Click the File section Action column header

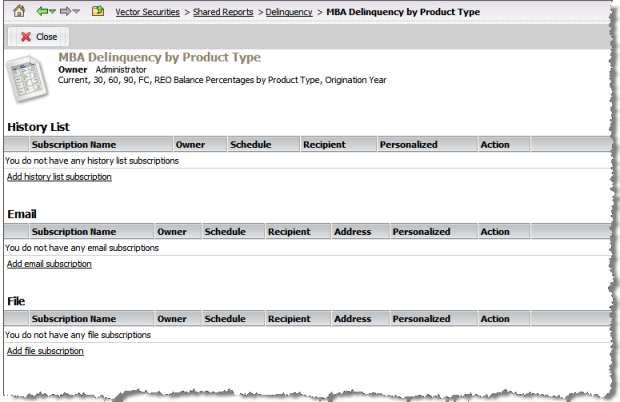coord(495,319)
